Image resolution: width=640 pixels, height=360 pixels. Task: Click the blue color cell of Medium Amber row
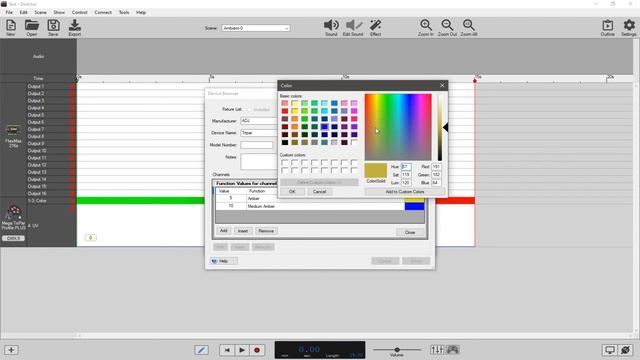(x=414, y=207)
